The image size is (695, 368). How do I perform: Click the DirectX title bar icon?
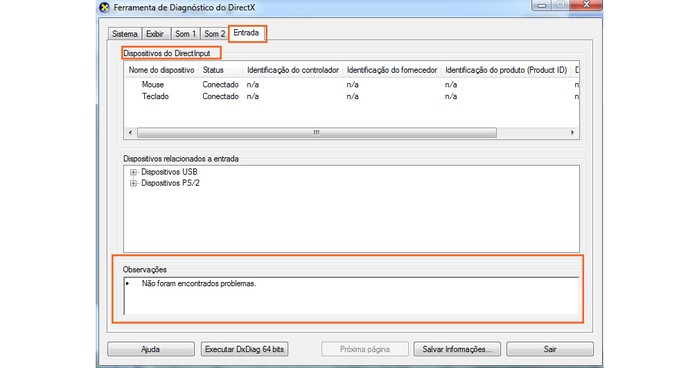click(105, 7)
